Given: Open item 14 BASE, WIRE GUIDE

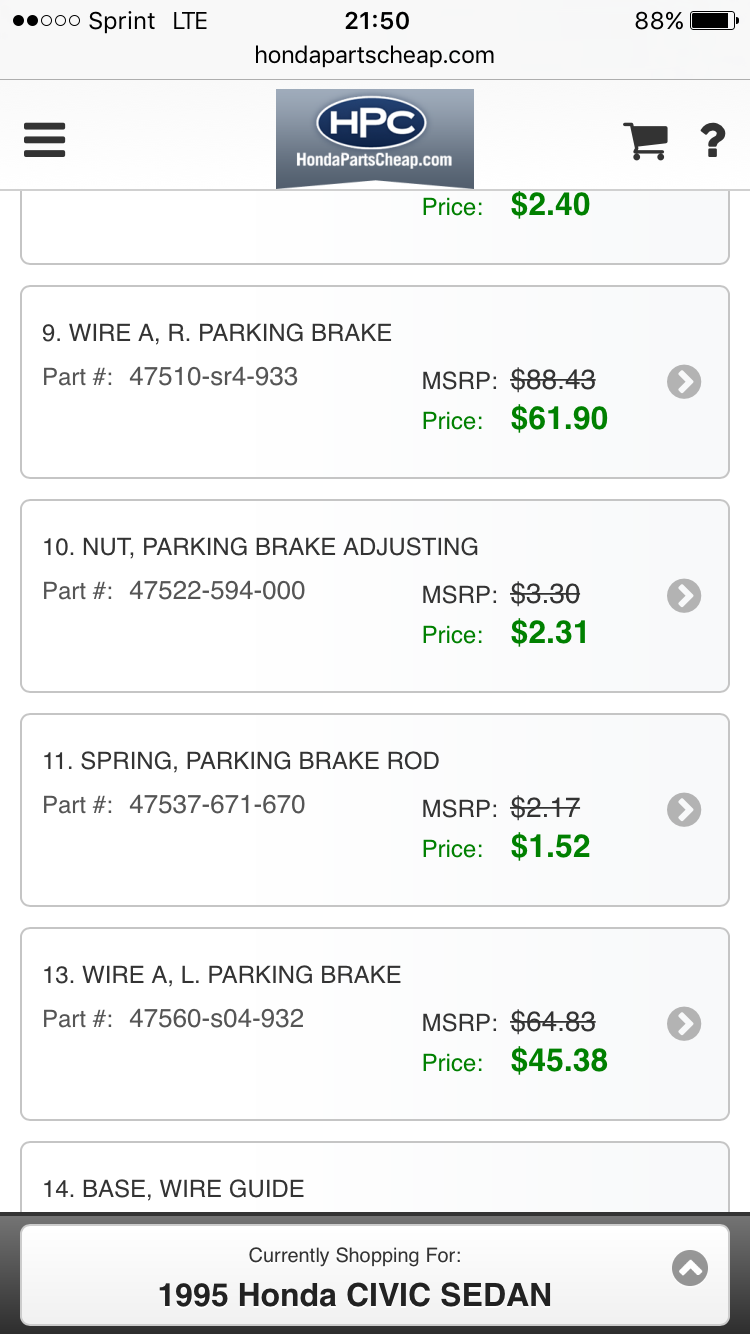Looking at the screenshot, I should [x=173, y=1189].
